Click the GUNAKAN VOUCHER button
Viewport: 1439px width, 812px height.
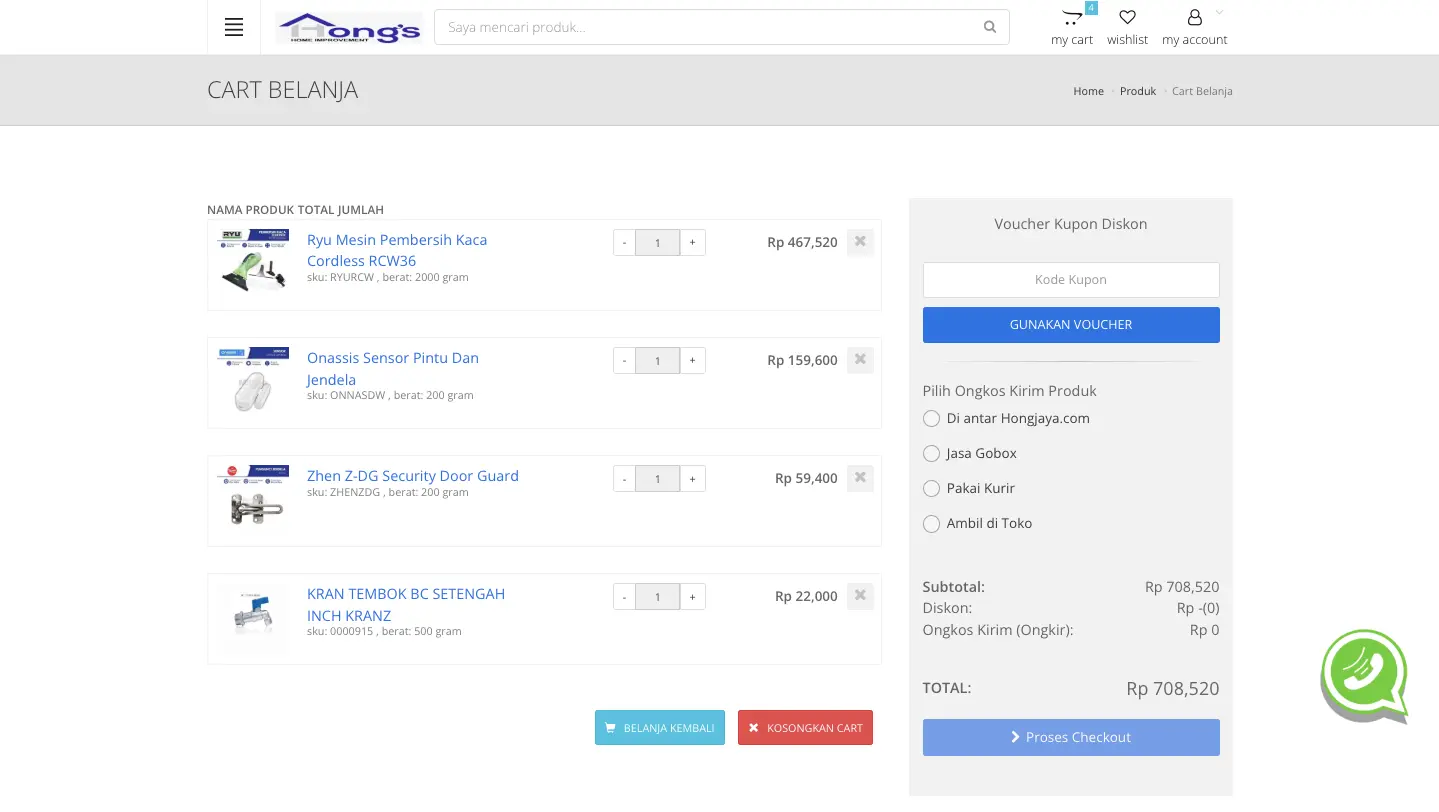click(x=1070, y=325)
